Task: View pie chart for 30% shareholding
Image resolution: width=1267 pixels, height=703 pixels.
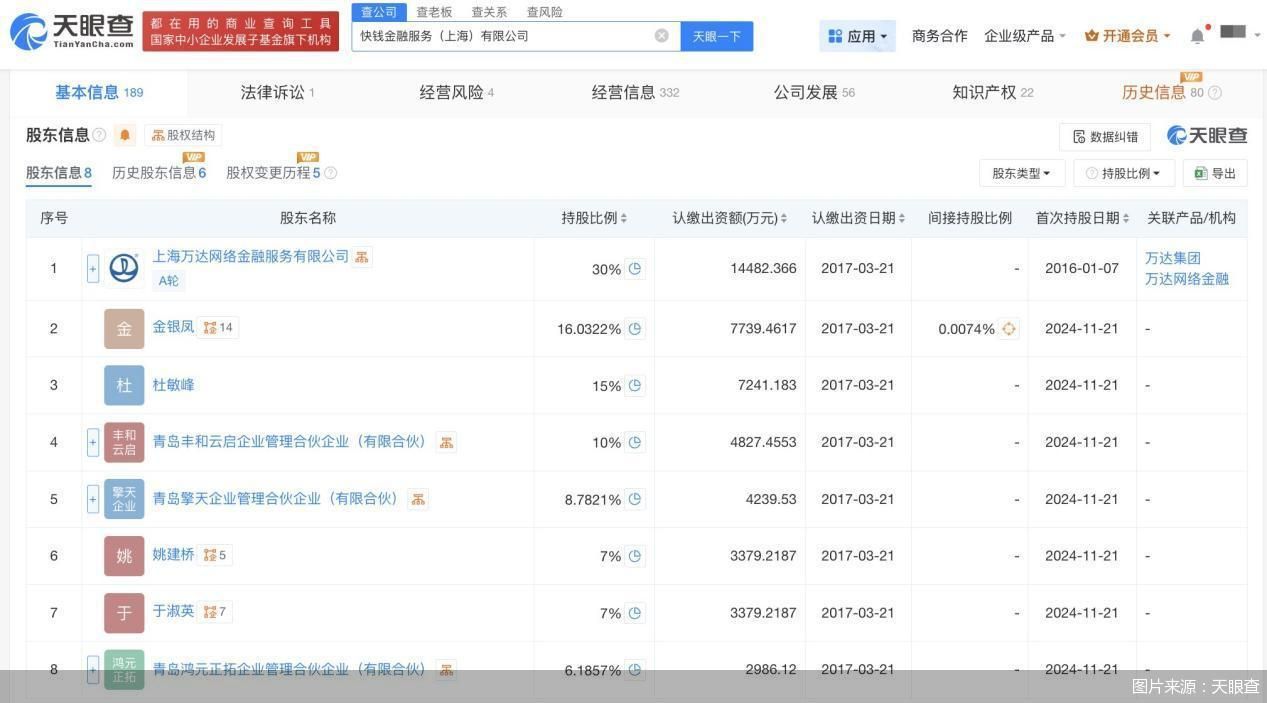Action: (635, 268)
